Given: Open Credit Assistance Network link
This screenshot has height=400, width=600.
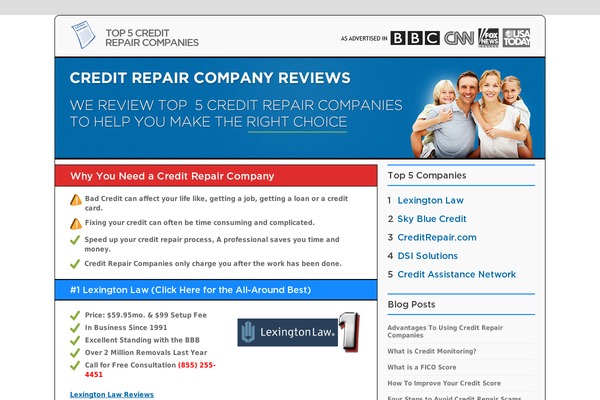Looking at the screenshot, I should pyautogui.click(x=457, y=274).
